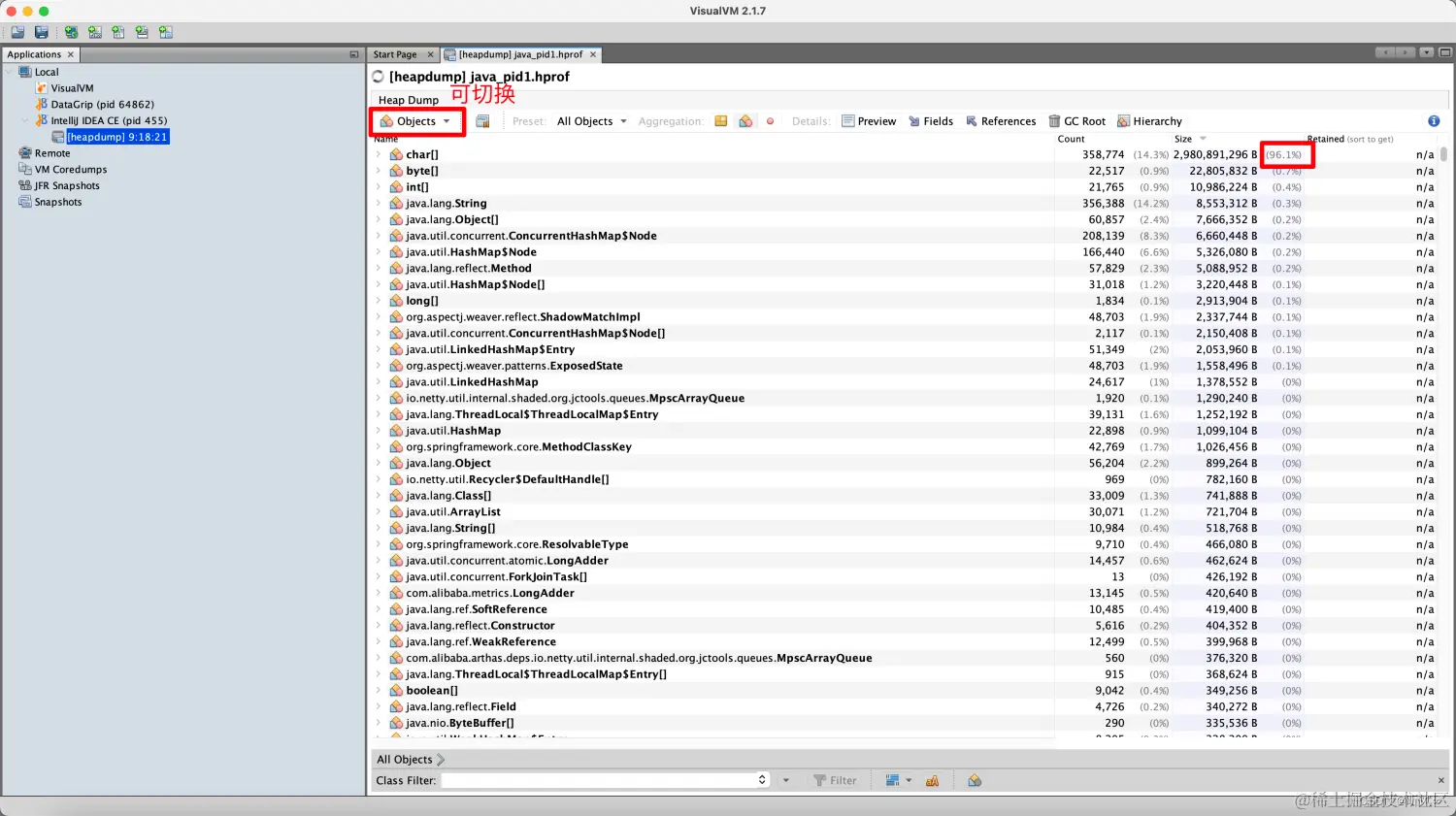Toggle the GC Root details button
The width and height of the screenshot is (1456, 816).
click(1077, 121)
